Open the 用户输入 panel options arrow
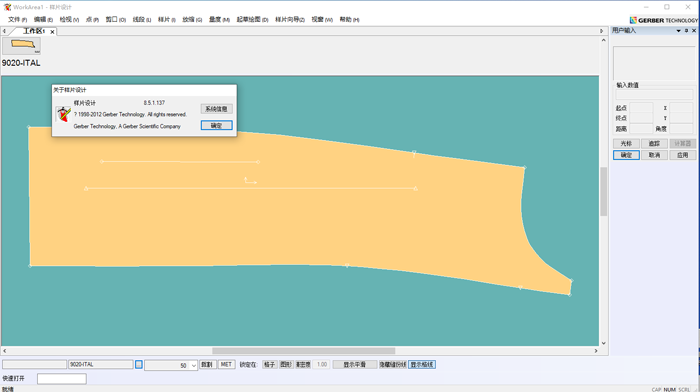700x392 pixels. pos(679,31)
